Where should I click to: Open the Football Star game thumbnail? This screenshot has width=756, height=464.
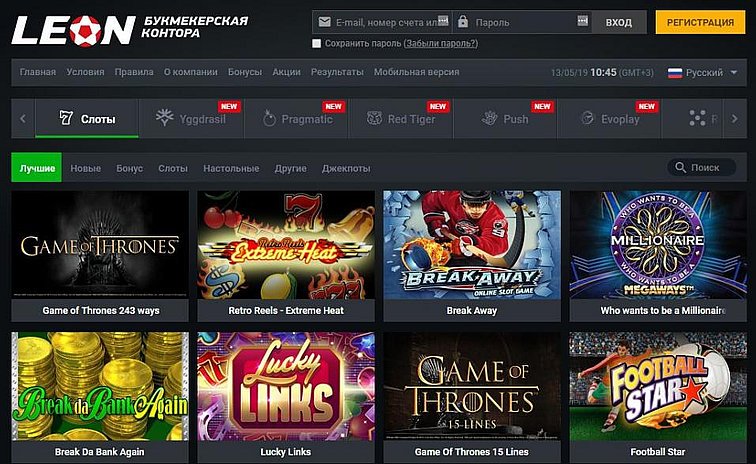tap(658, 386)
